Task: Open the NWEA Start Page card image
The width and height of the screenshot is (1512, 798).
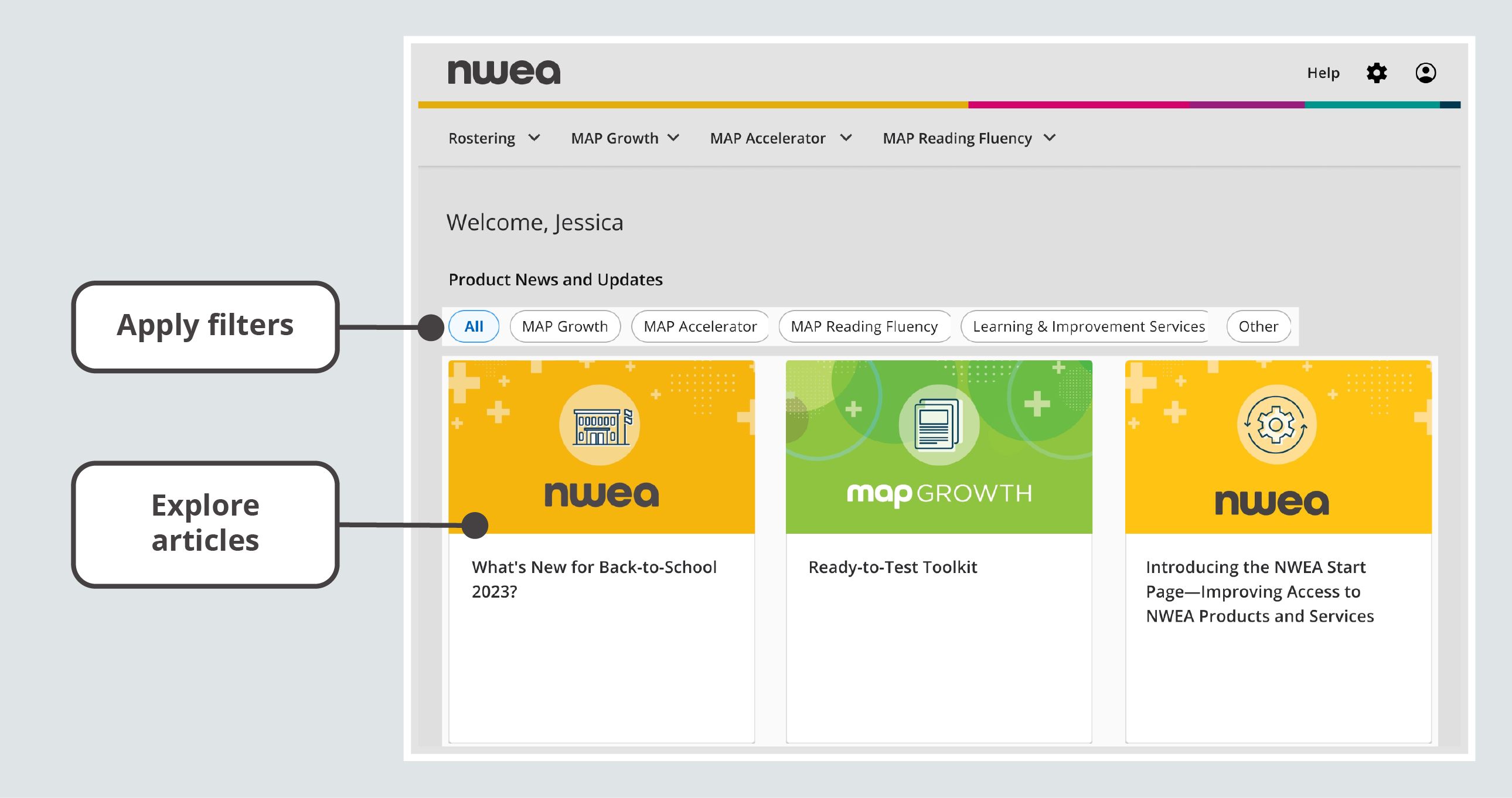Action: coord(1278,446)
